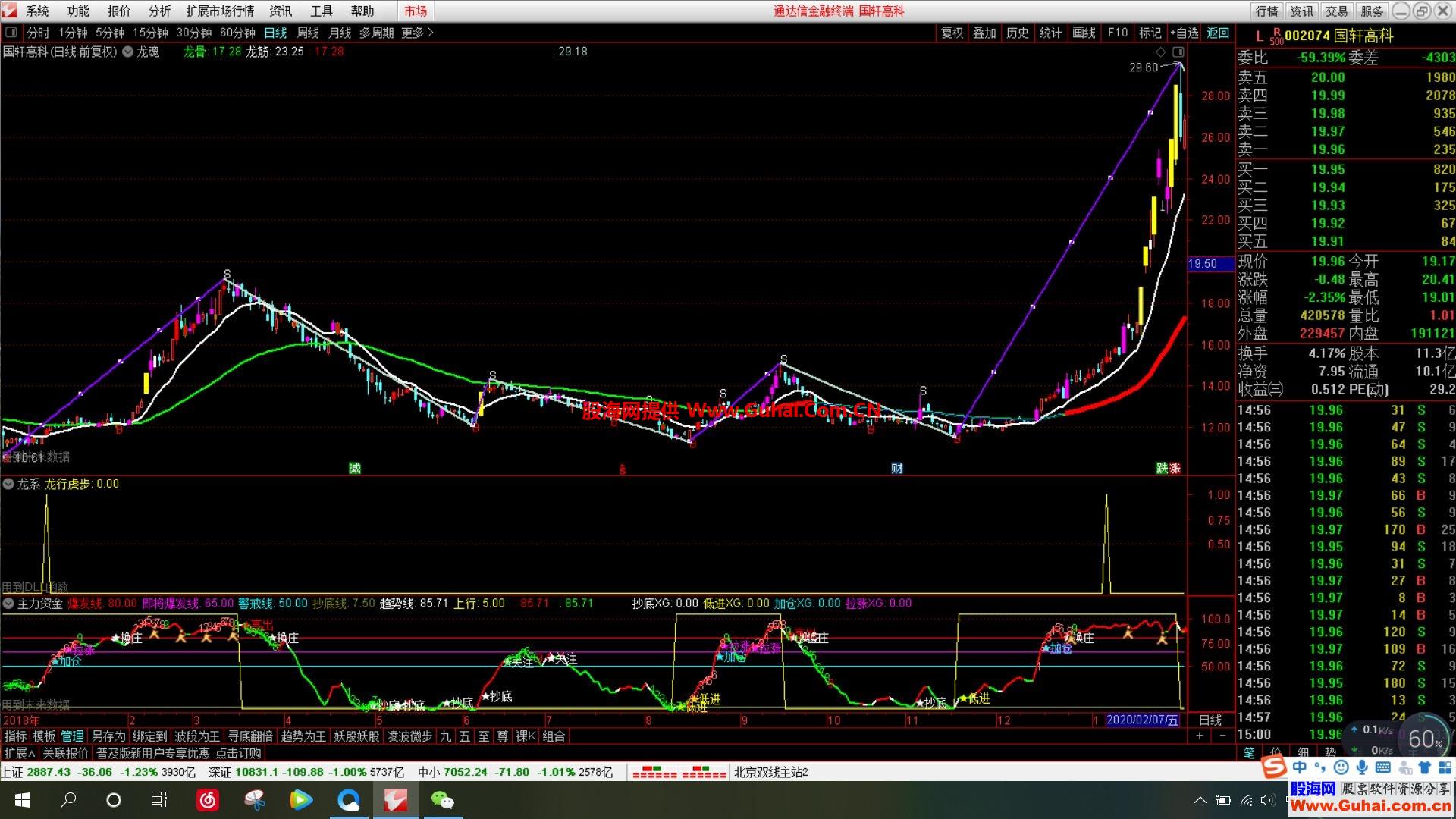Click the active Tongdaxin taskbar icon

point(396,800)
